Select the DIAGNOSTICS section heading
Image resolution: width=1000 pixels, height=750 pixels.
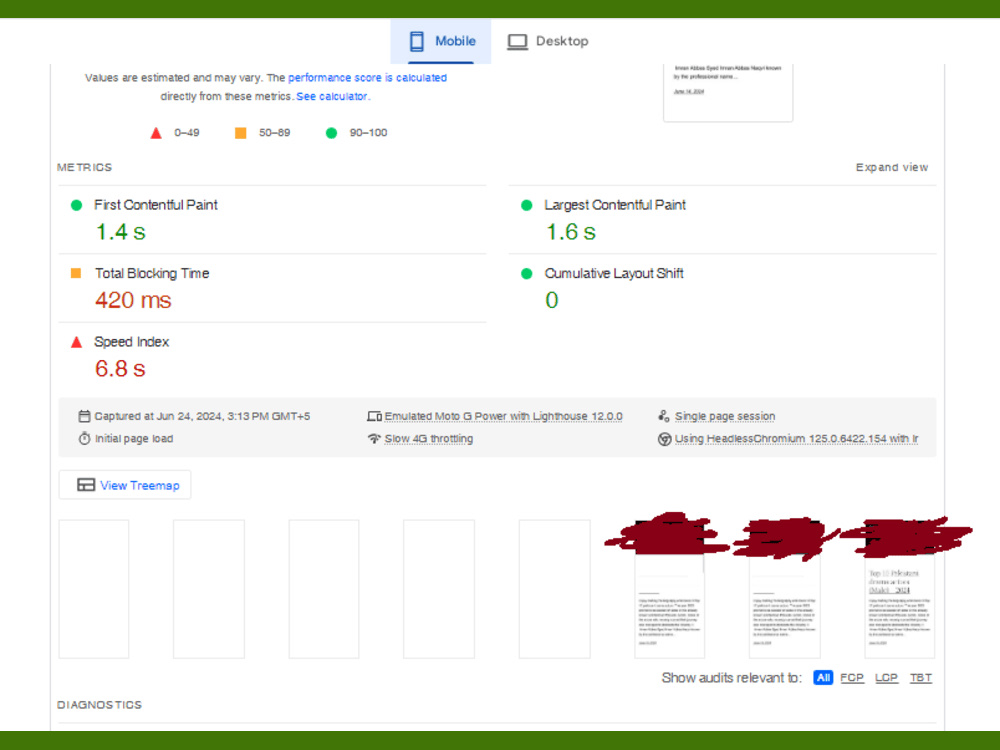(99, 705)
